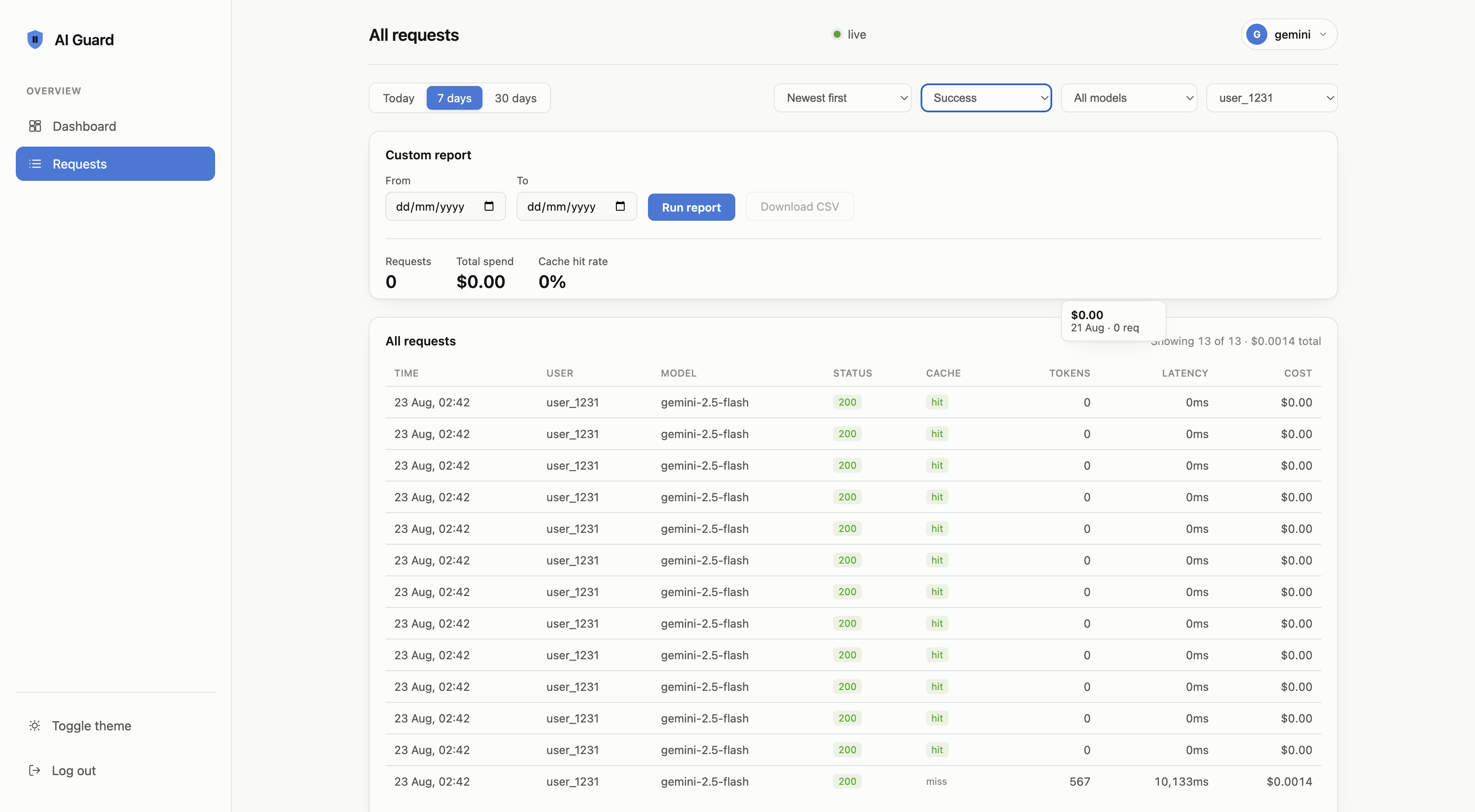Click the All requests page title

[x=414, y=35]
